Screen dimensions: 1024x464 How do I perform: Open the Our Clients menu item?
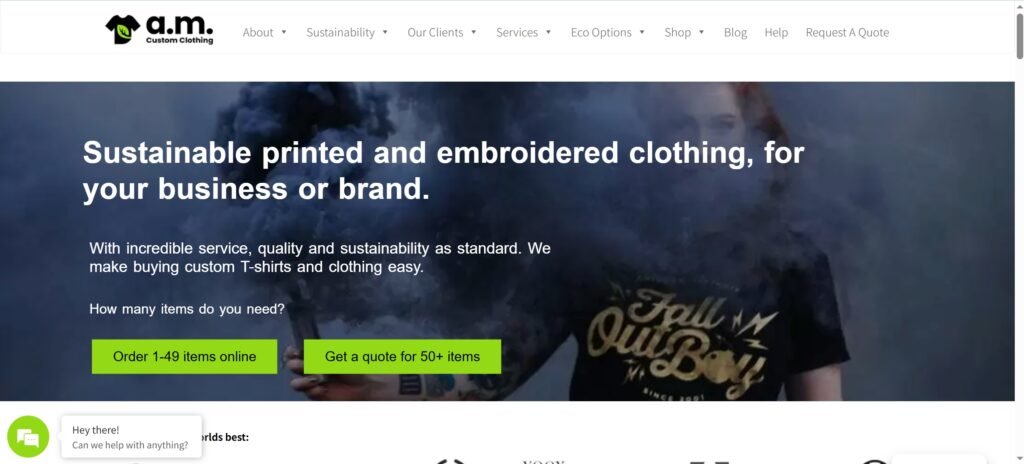(435, 32)
